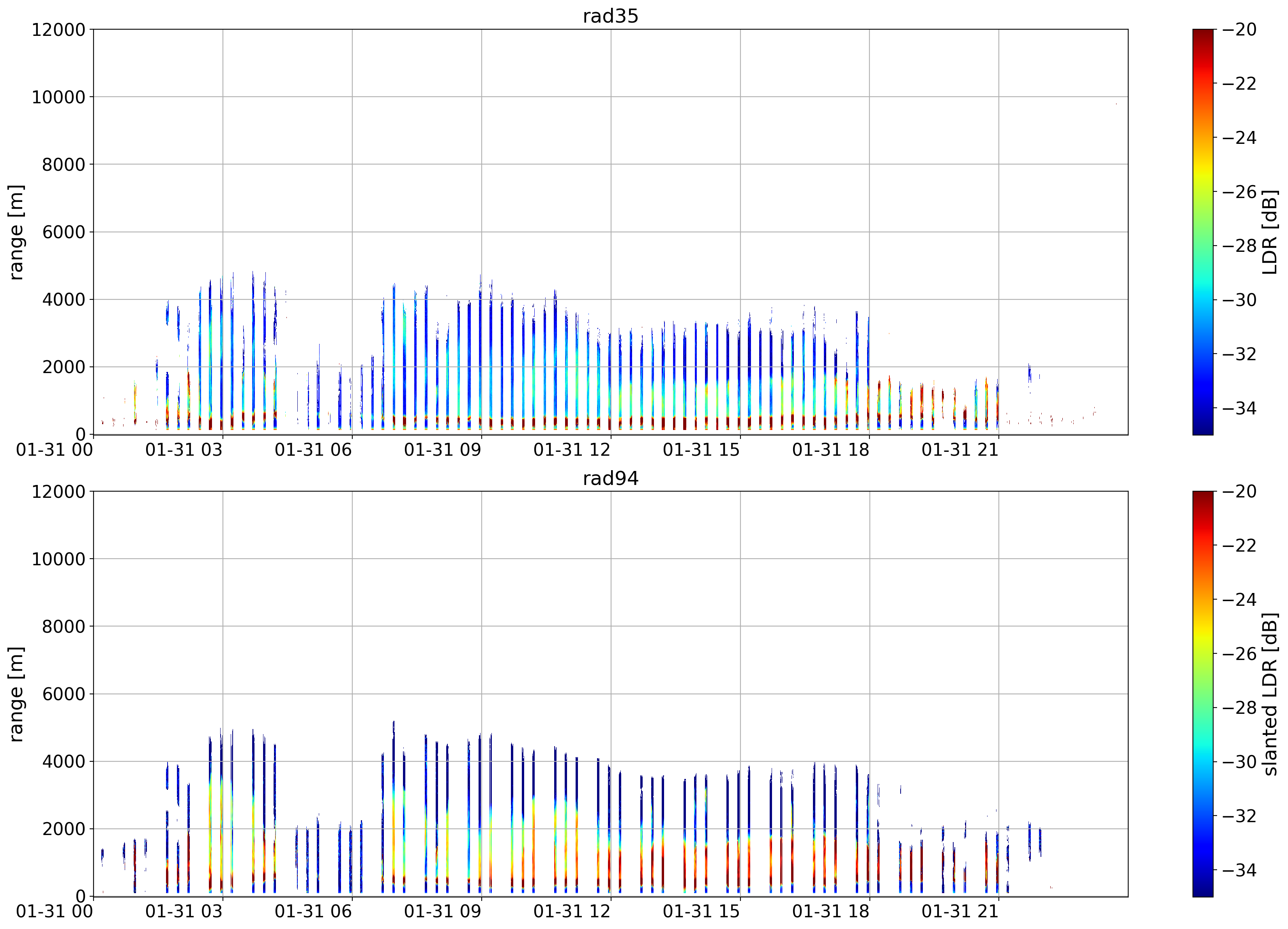Click the "rad35" plot title
The image size is (1288, 929).
point(611,16)
